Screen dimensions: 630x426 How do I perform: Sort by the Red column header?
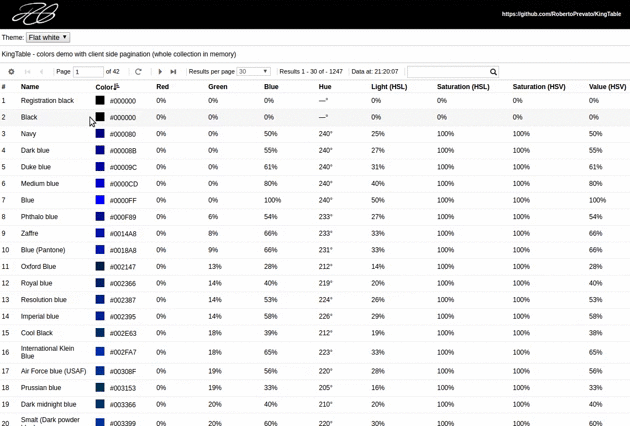(162, 86)
